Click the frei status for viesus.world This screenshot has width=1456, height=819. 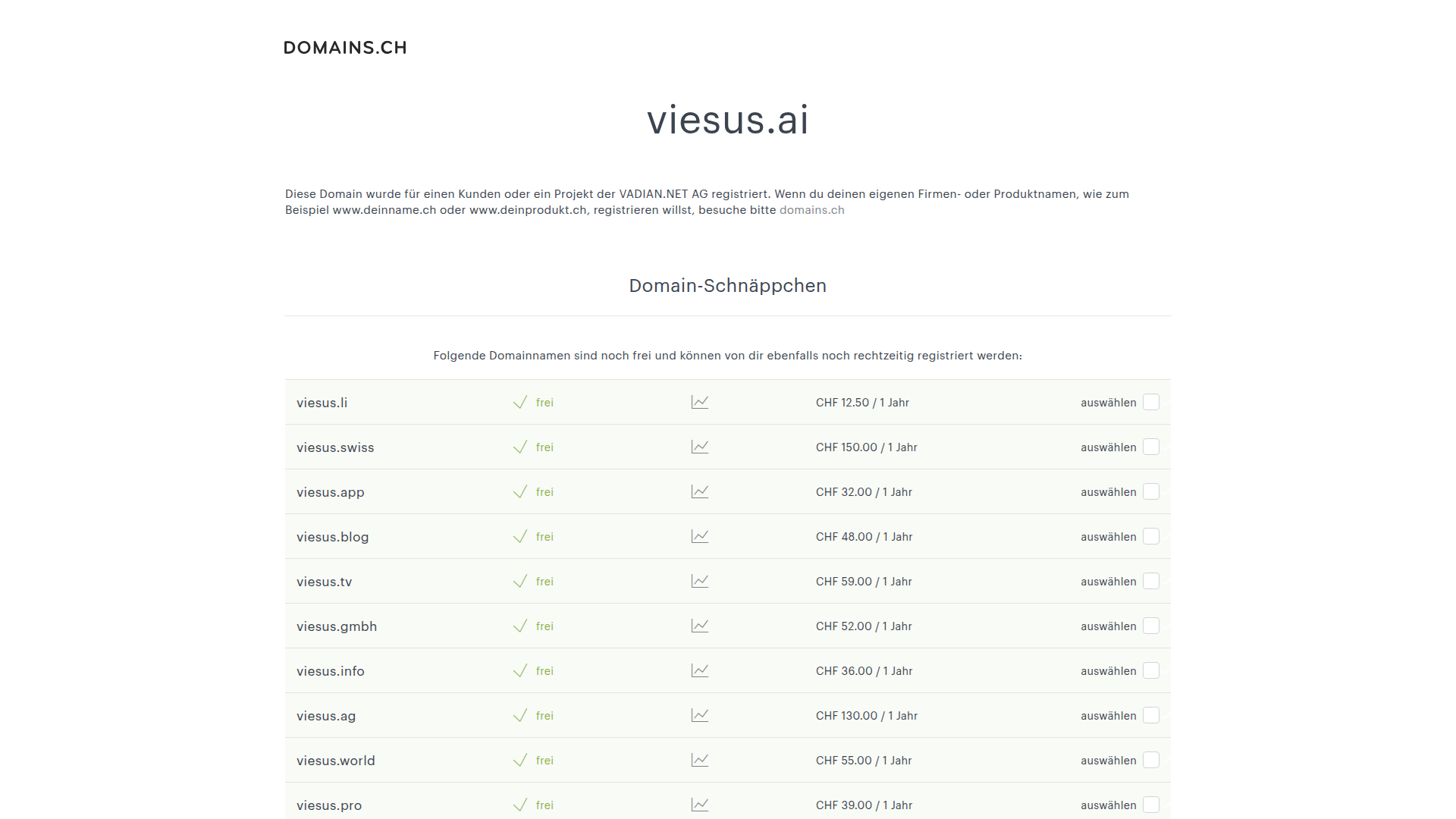pyautogui.click(x=544, y=761)
